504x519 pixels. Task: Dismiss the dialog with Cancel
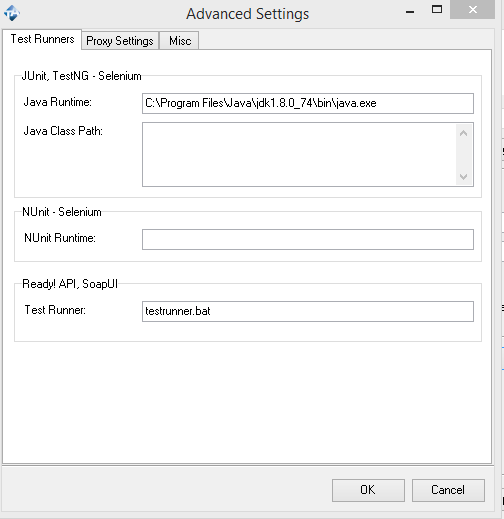click(x=448, y=490)
